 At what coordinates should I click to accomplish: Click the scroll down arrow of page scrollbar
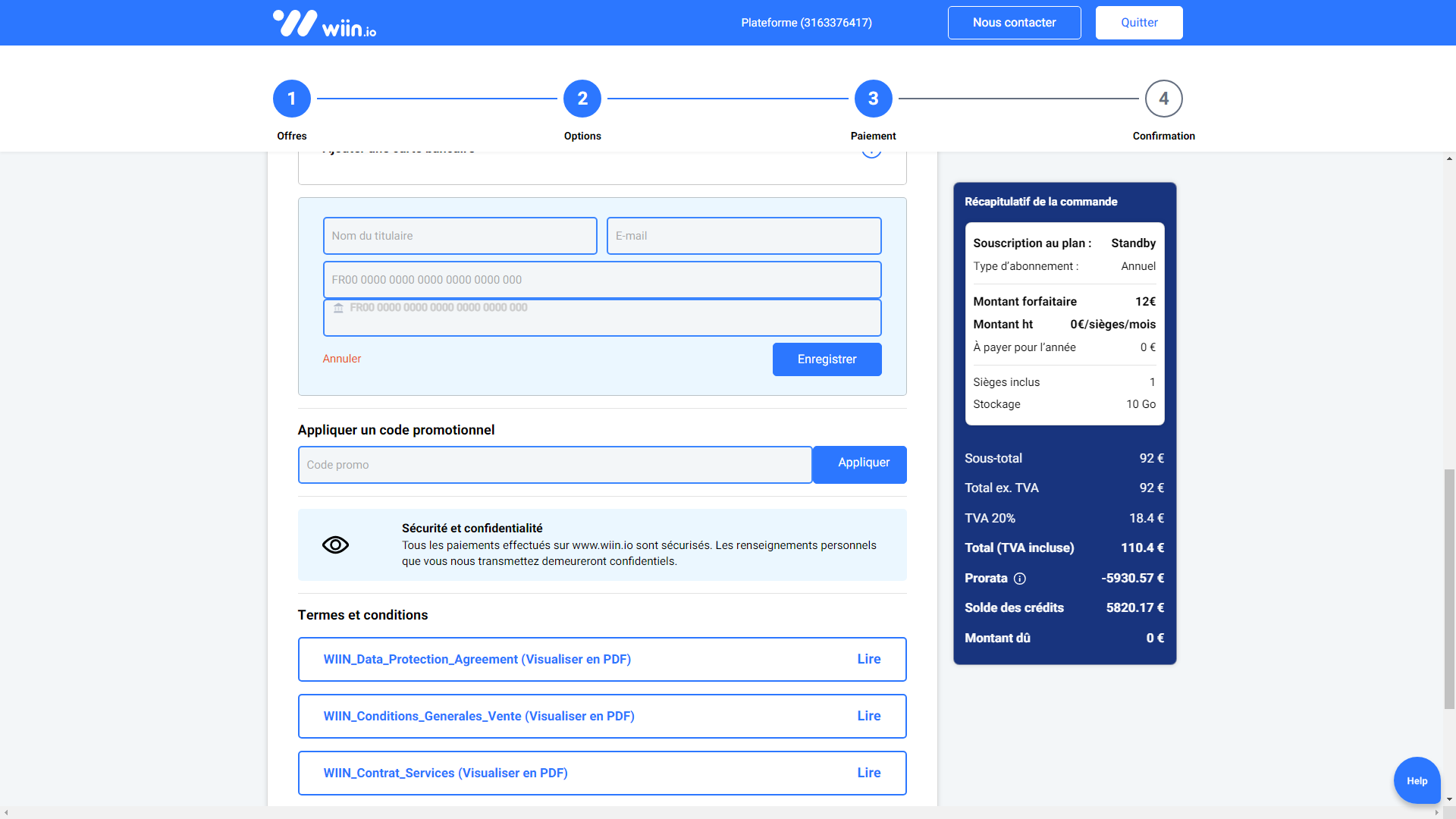point(1449,799)
